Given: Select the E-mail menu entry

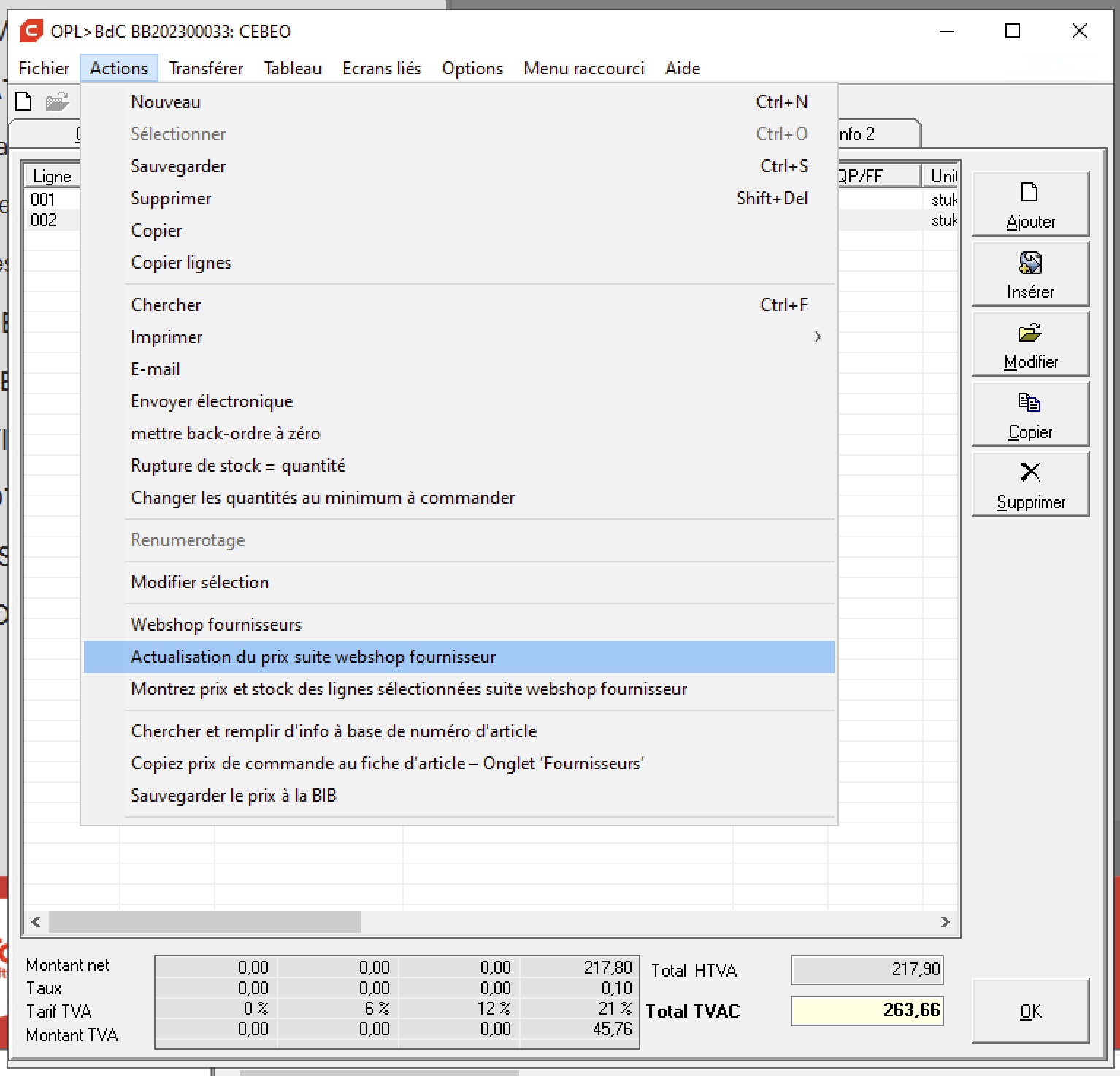Looking at the screenshot, I should (x=459, y=369).
